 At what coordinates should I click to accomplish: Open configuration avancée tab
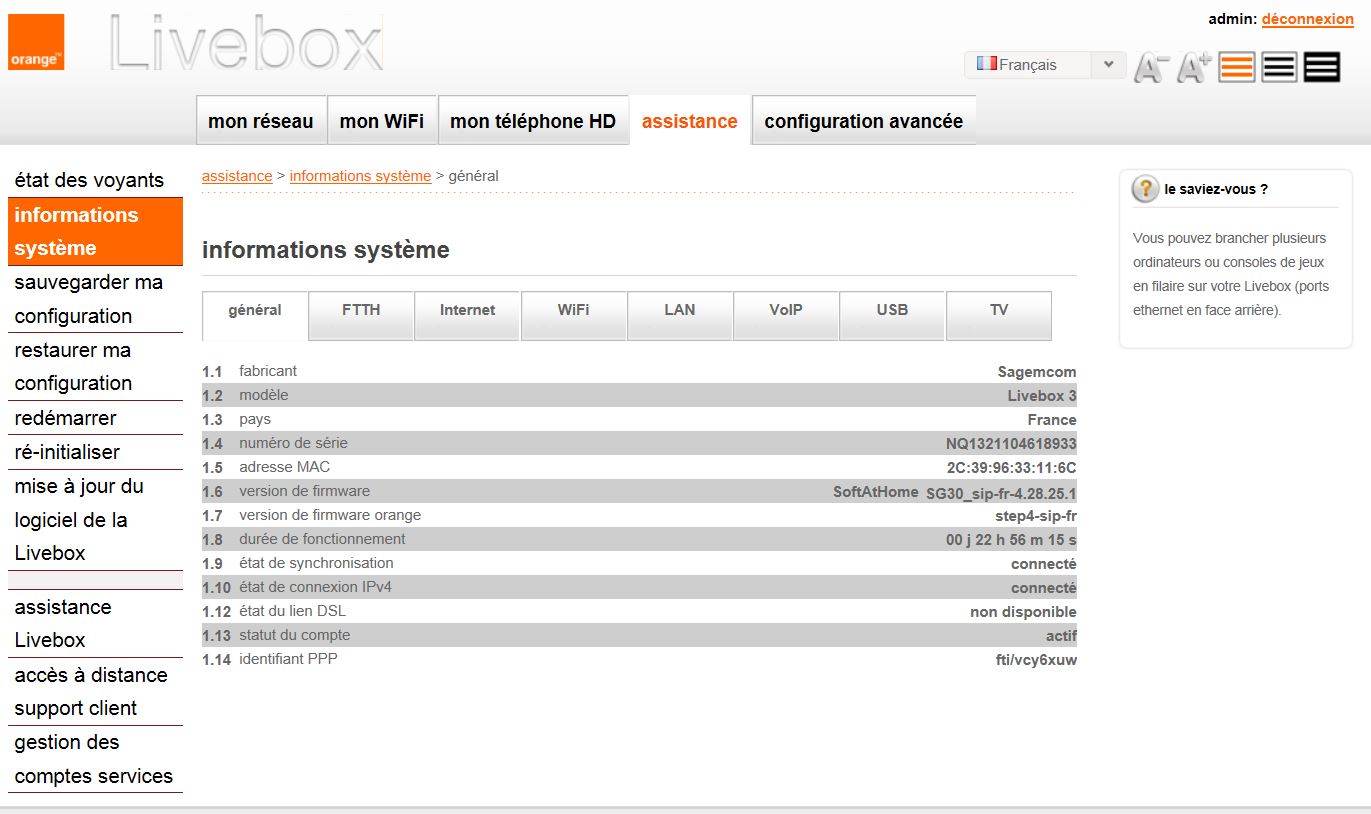tap(864, 121)
